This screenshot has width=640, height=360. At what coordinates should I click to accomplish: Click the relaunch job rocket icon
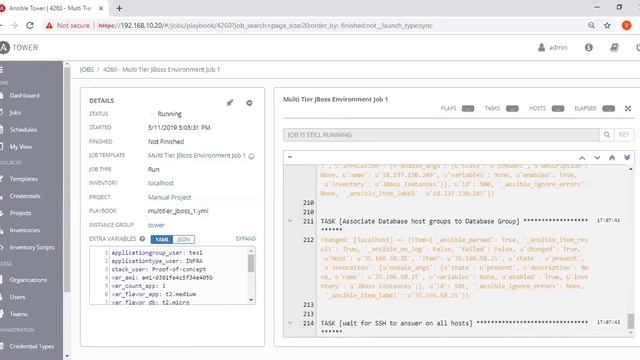click(230, 102)
